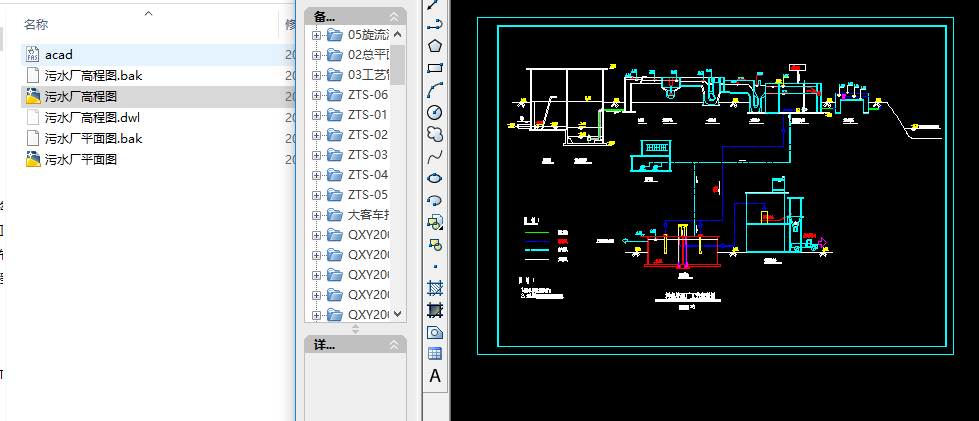Click the 05旋流 folder icon in tree
Image resolution: width=979 pixels, height=421 pixels.
[335, 35]
